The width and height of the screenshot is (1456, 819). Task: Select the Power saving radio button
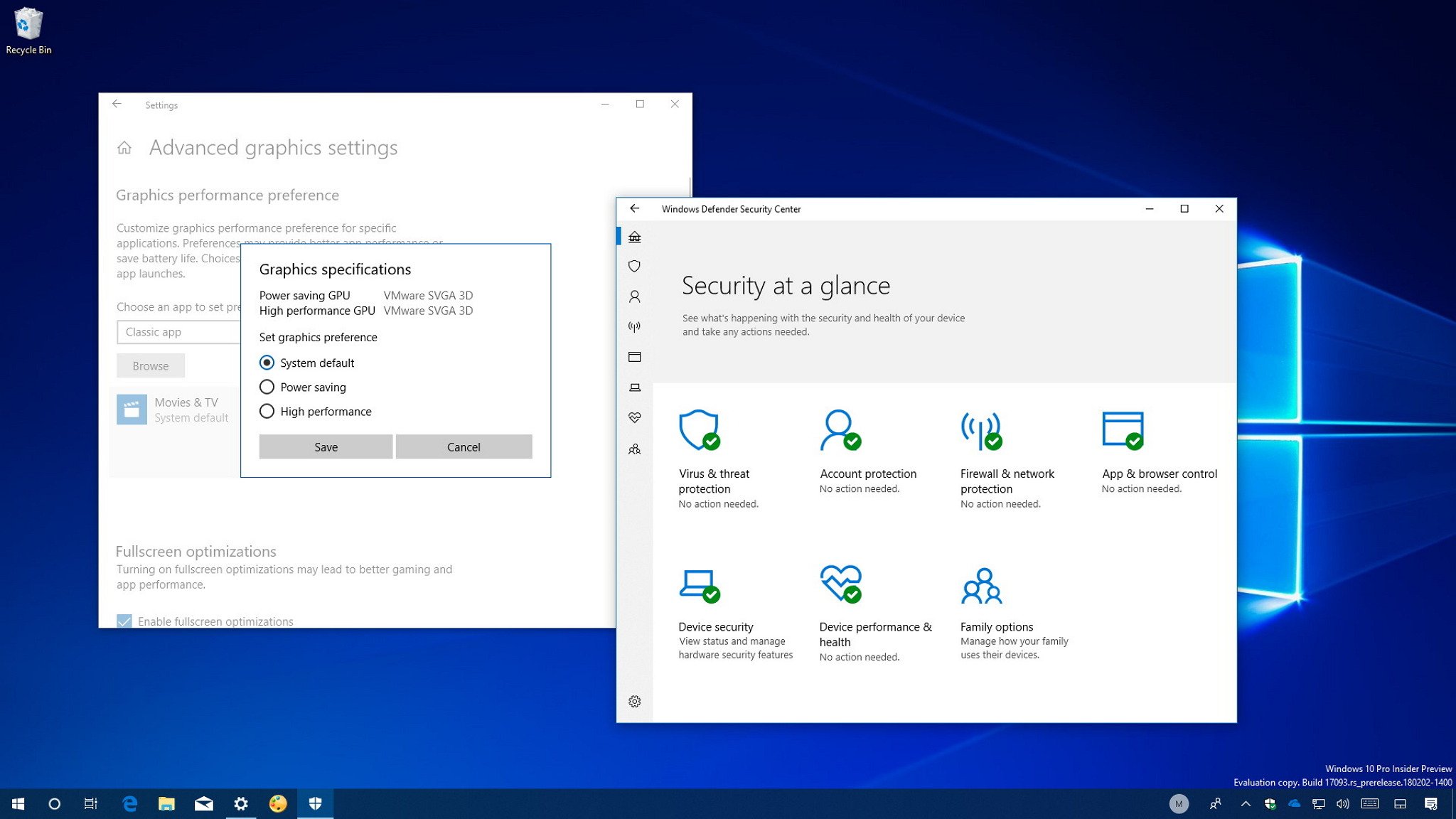click(x=266, y=387)
